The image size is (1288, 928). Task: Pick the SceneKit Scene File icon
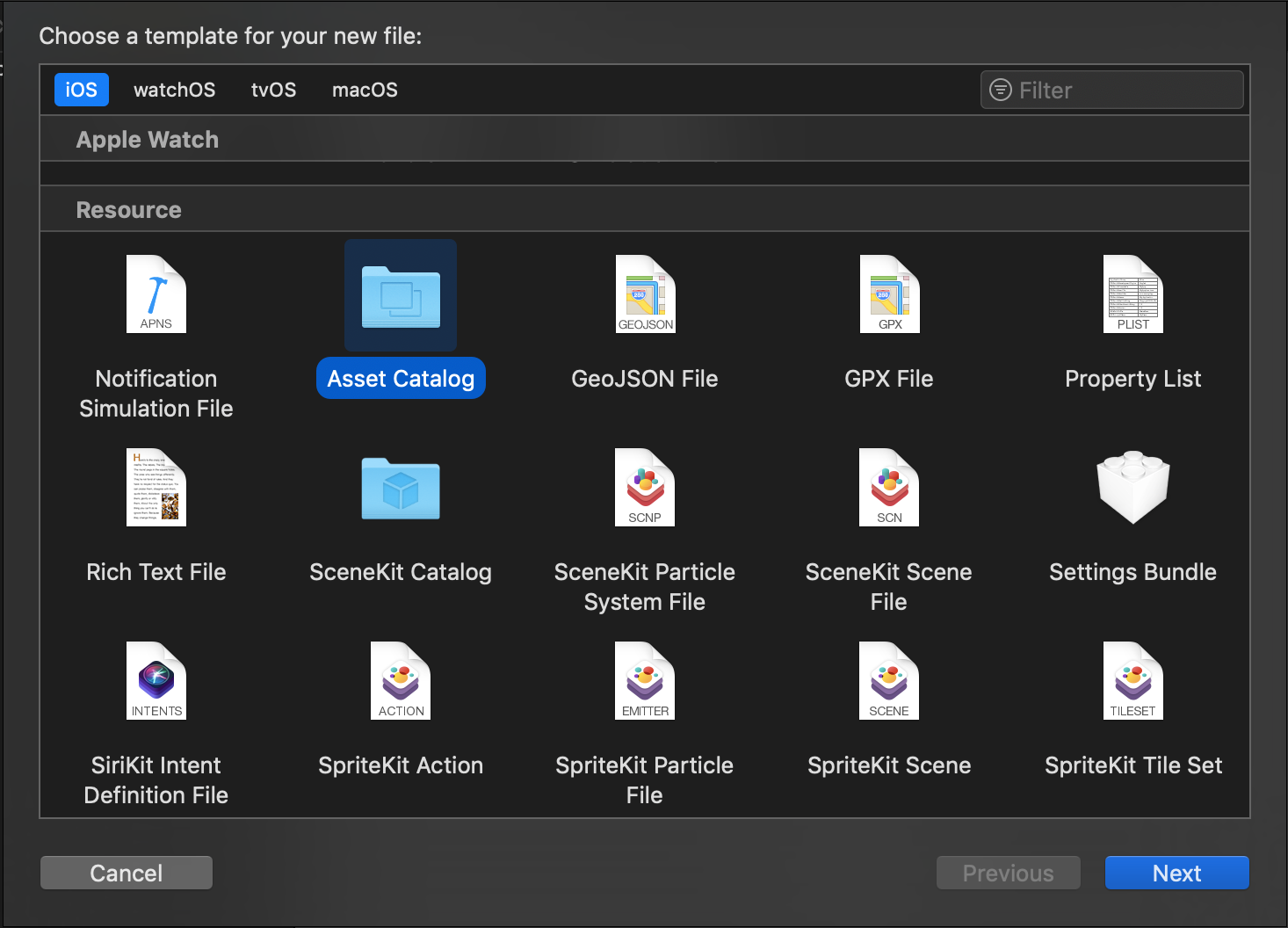click(x=889, y=488)
